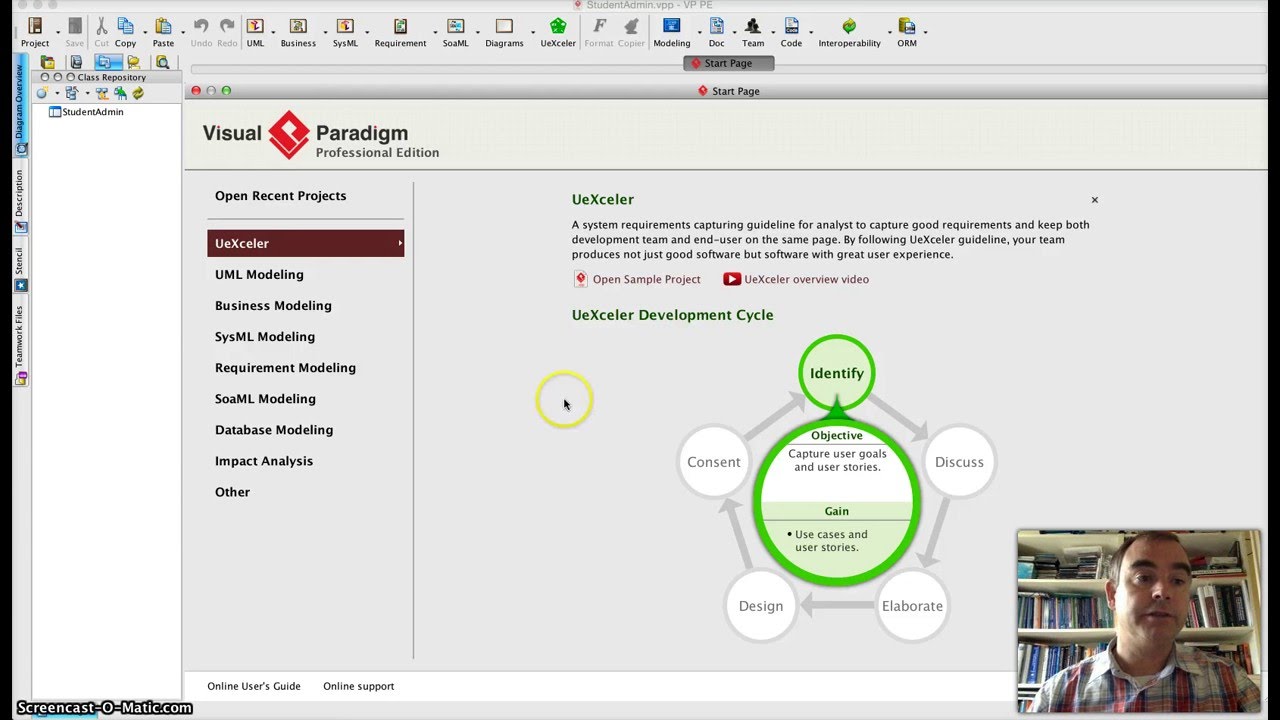1280x720 pixels.
Task: Select Impact Analysis in the start page list
Action: tap(264, 460)
